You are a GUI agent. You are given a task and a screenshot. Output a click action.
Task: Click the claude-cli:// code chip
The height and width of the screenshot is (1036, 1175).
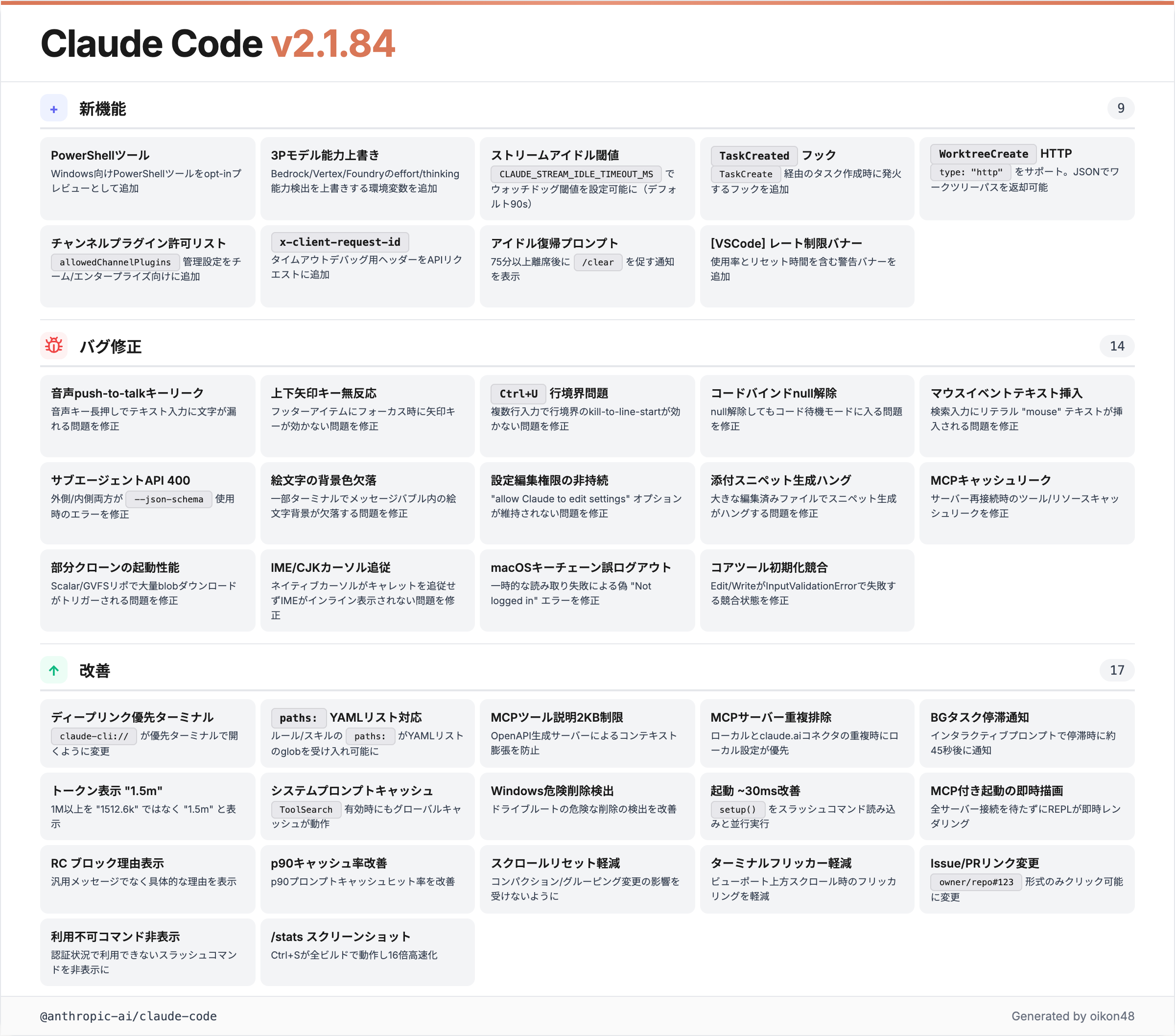coord(94,736)
